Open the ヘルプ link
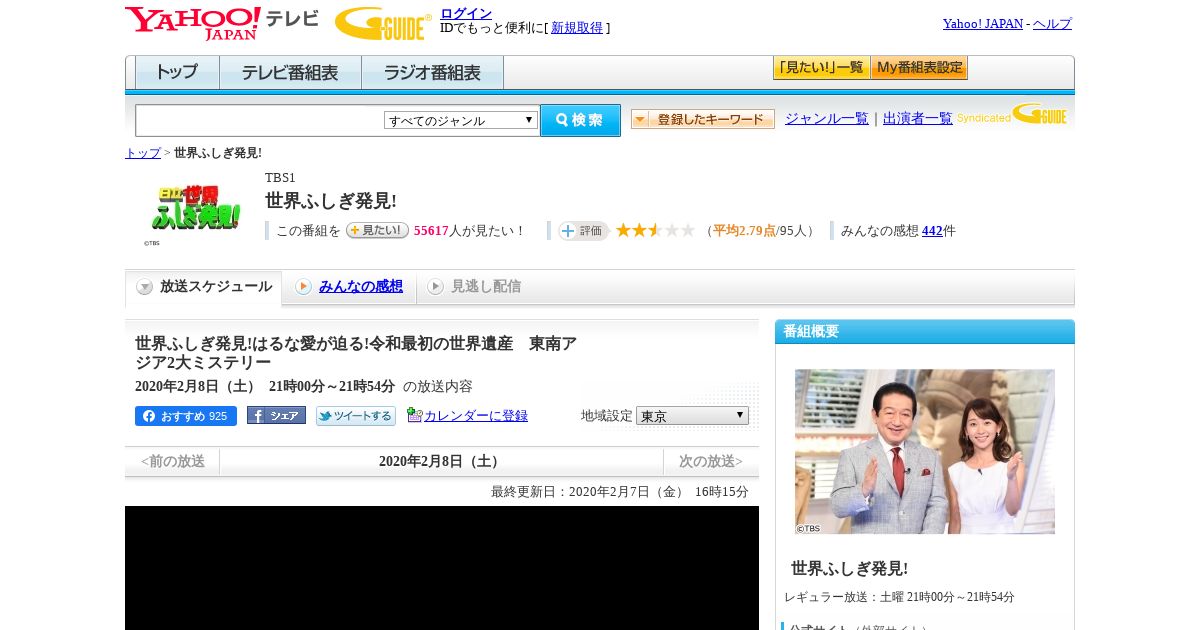 pos(1052,24)
